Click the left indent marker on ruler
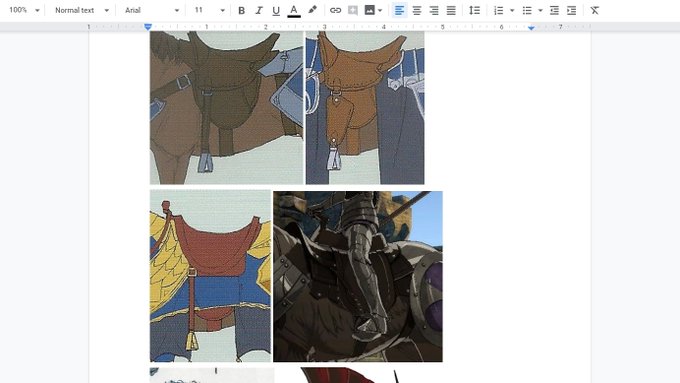Viewport: 680px width, 383px height. 148,27
